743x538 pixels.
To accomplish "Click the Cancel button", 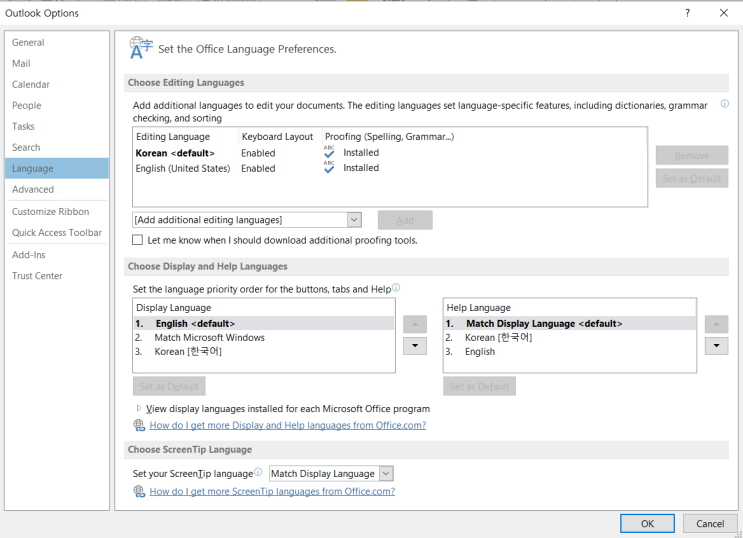I will (710, 523).
